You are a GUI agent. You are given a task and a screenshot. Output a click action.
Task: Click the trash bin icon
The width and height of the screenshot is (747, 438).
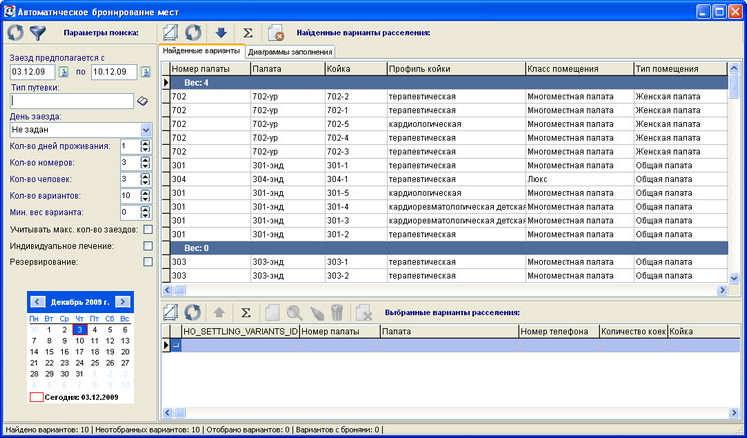(x=337, y=313)
